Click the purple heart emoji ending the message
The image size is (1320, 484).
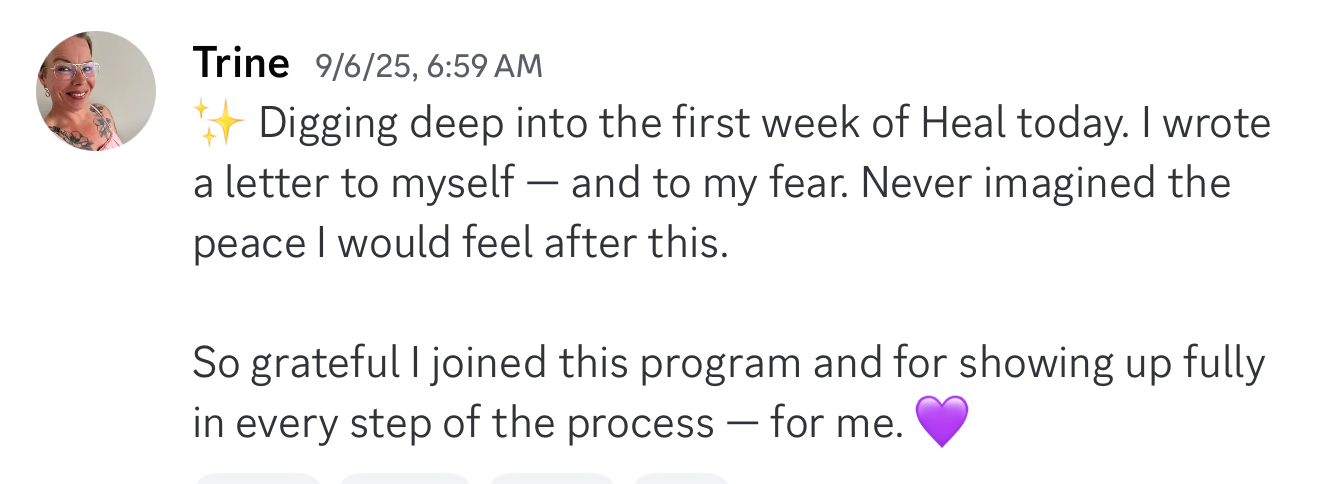941,422
